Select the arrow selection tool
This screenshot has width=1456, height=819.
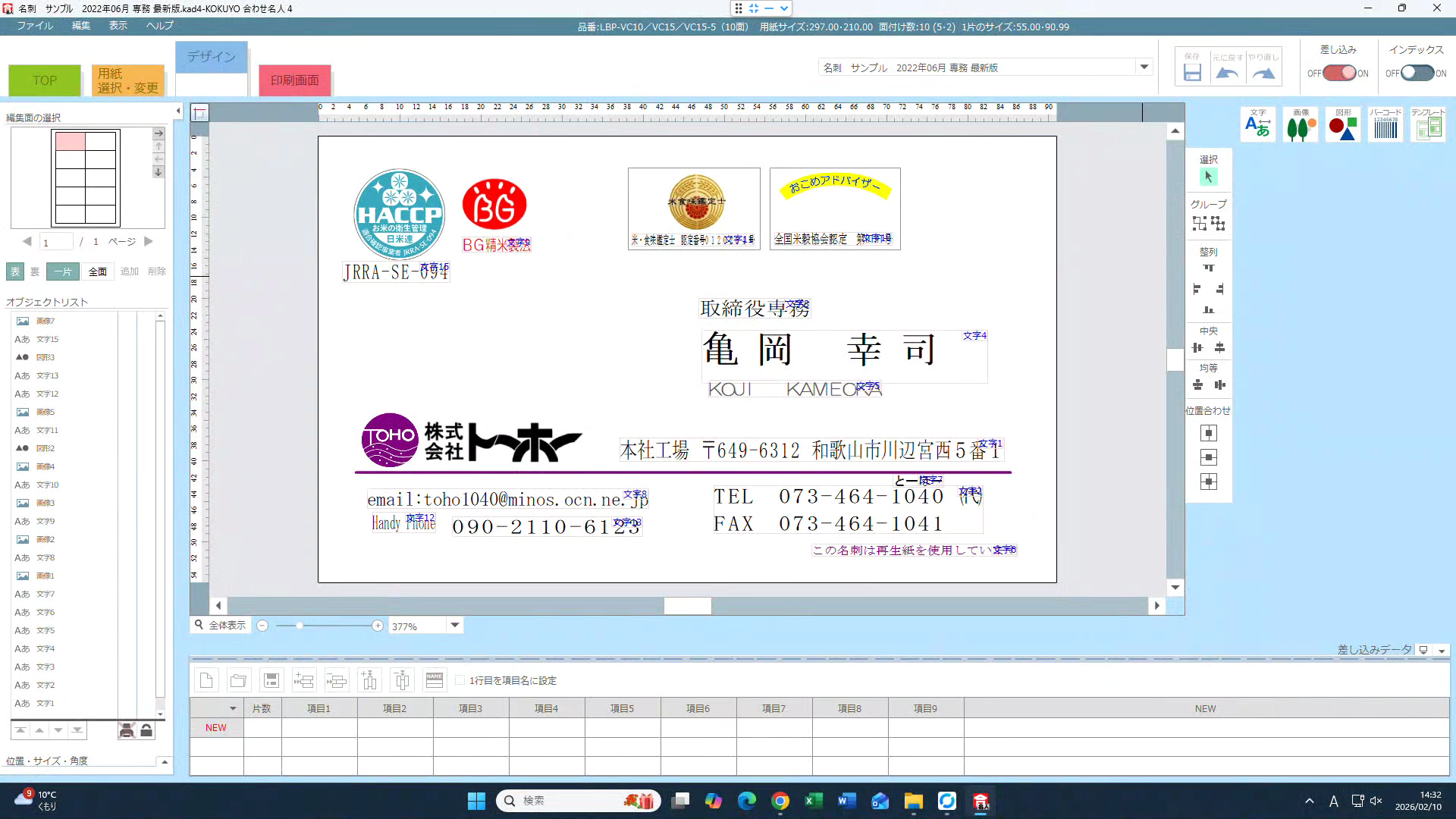(1208, 177)
